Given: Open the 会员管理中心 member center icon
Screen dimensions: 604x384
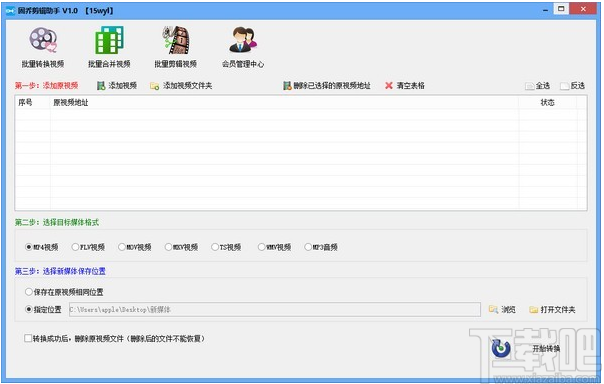Looking at the screenshot, I should (x=243, y=39).
